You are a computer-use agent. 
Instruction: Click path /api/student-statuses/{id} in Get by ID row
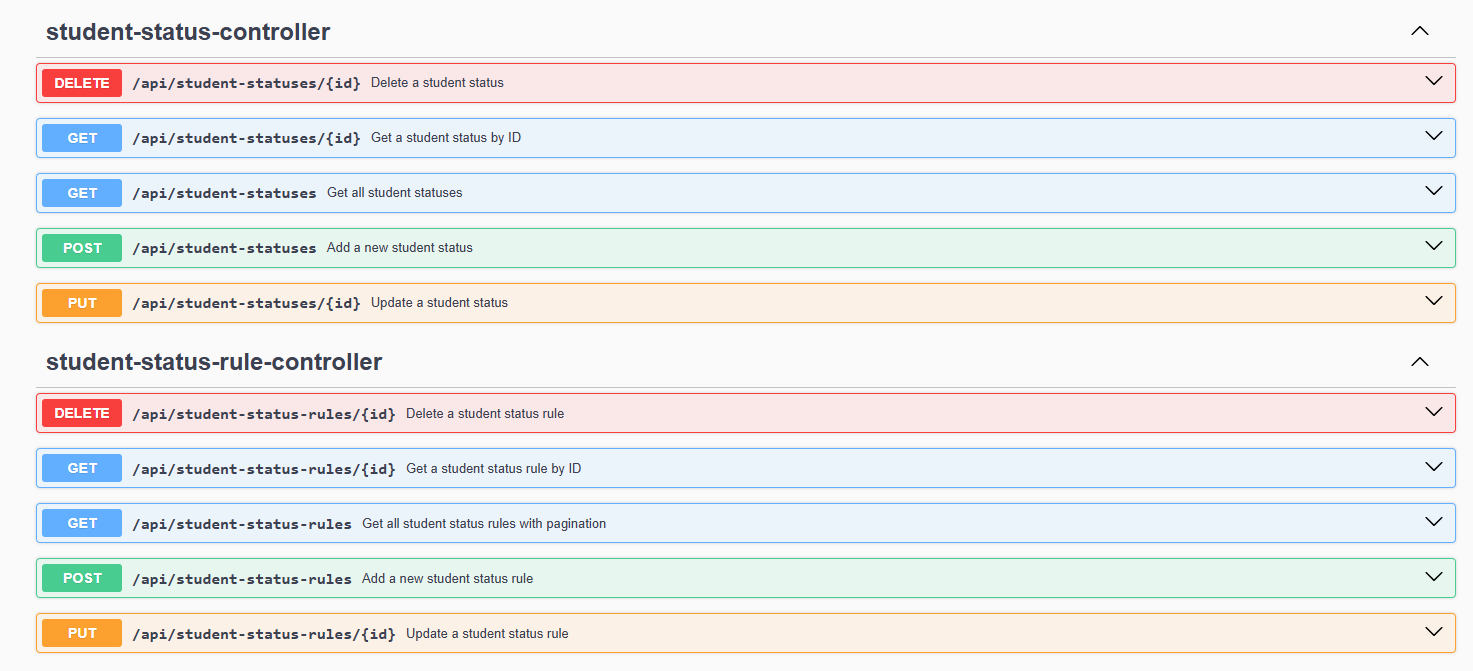point(246,138)
